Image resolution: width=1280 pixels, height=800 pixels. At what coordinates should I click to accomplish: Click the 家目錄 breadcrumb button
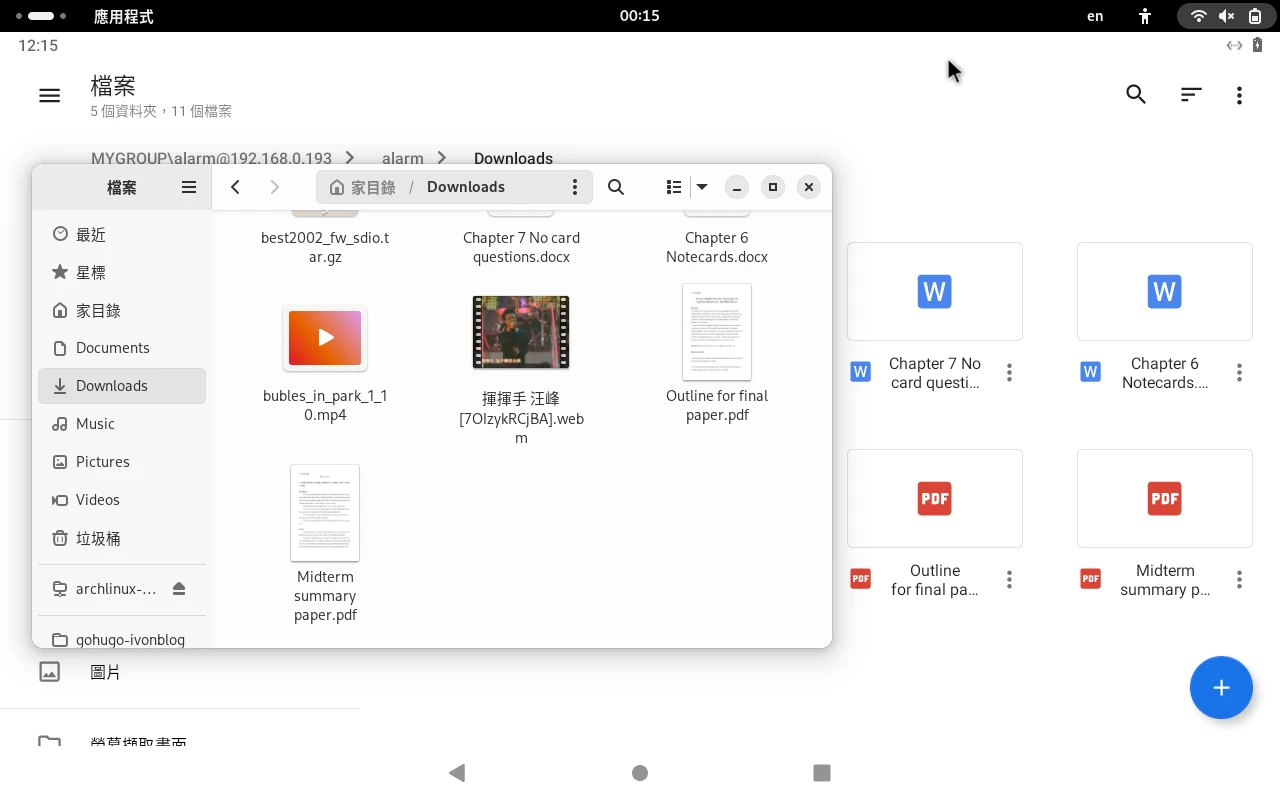(363, 187)
